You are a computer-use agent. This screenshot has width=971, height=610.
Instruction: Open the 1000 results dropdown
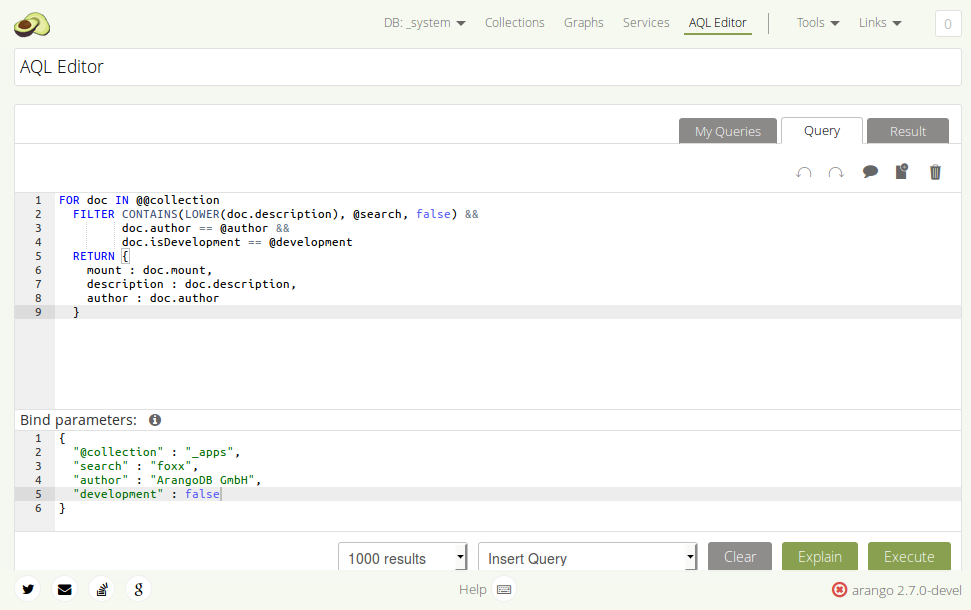tap(402, 556)
